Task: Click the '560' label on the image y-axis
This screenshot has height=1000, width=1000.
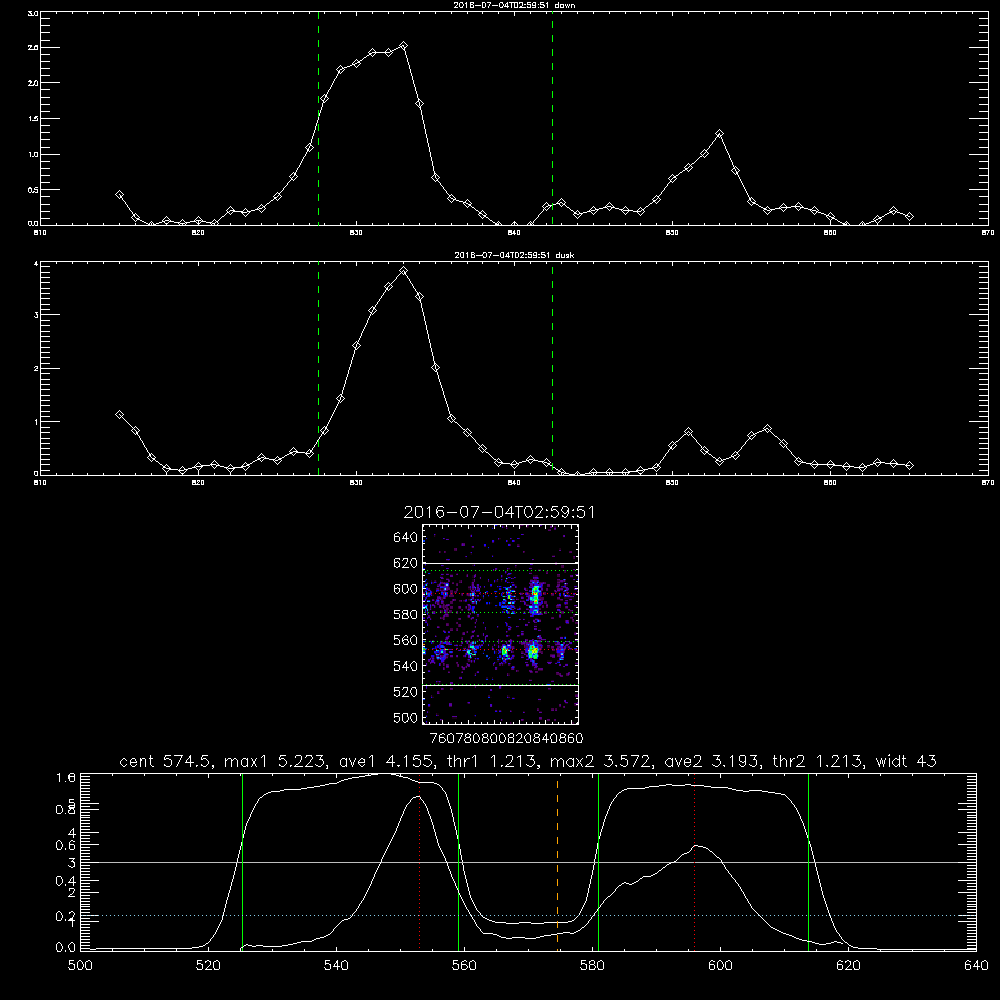Action: pos(406,640)
